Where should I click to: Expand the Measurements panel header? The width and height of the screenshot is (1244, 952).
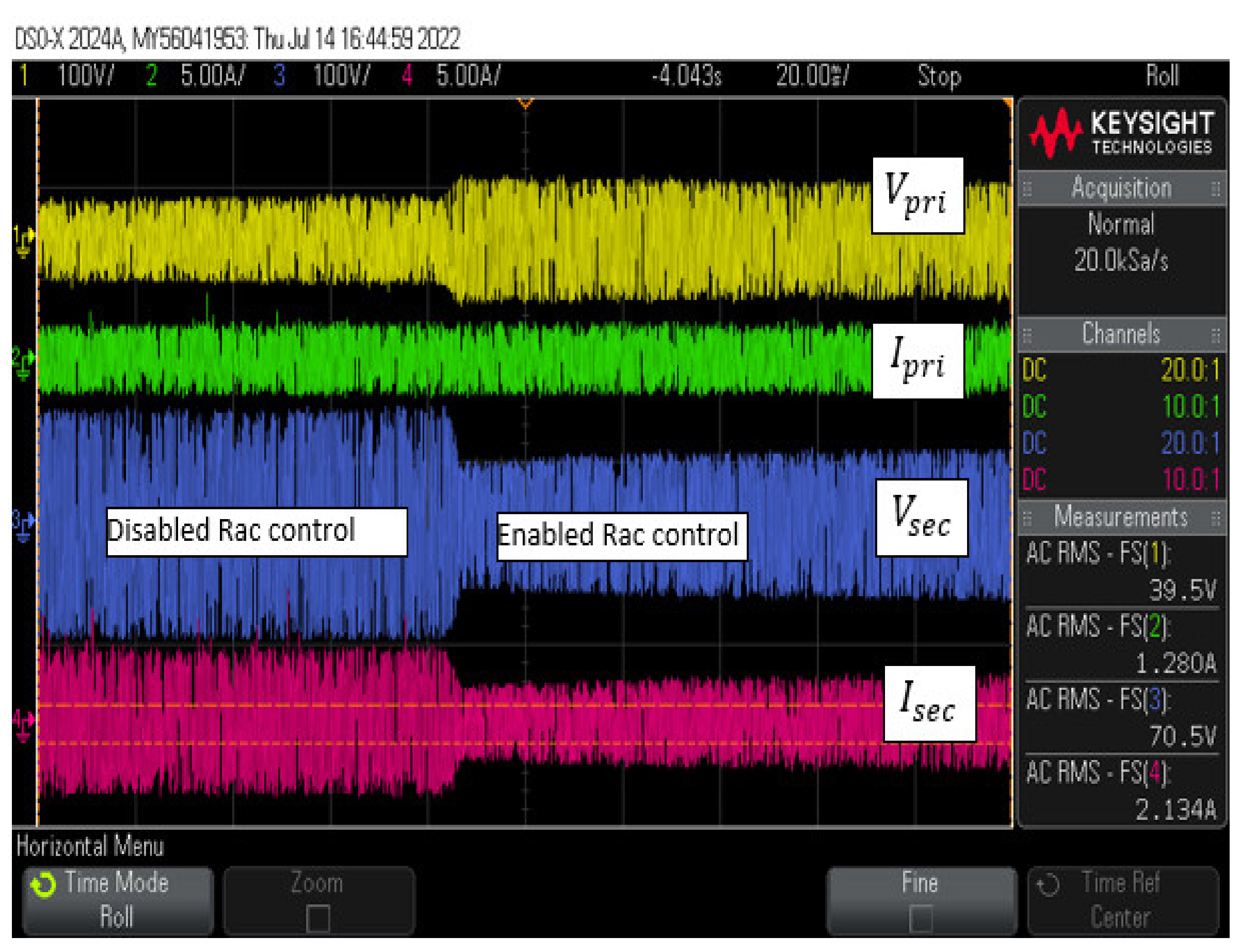point(1121,517)
